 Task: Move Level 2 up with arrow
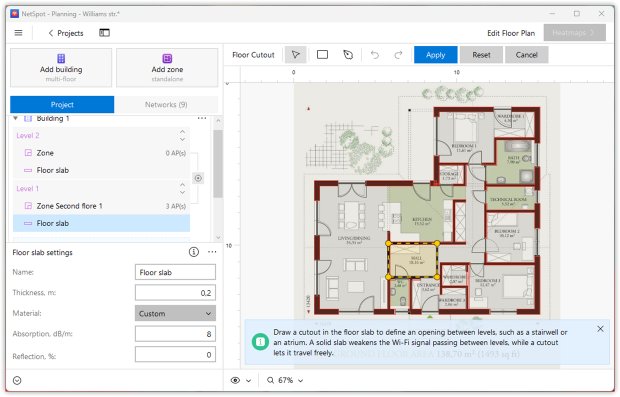(x=182, y=132)
